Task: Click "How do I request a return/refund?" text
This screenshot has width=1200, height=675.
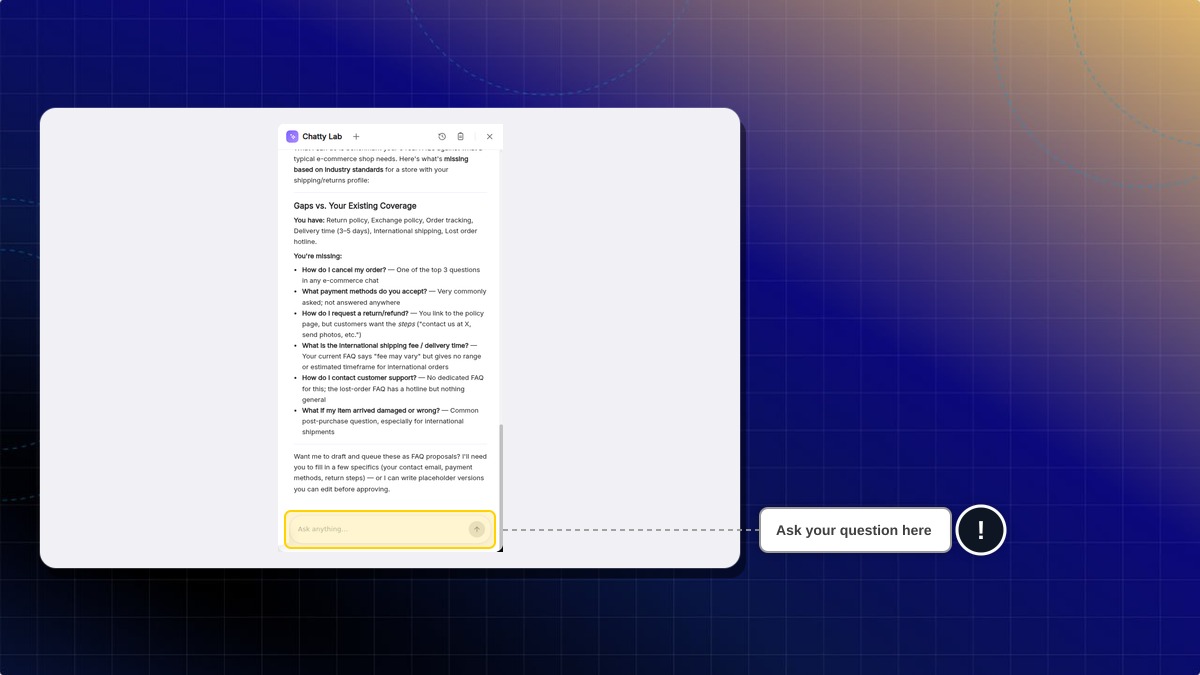Action: (x=355, y=313)
